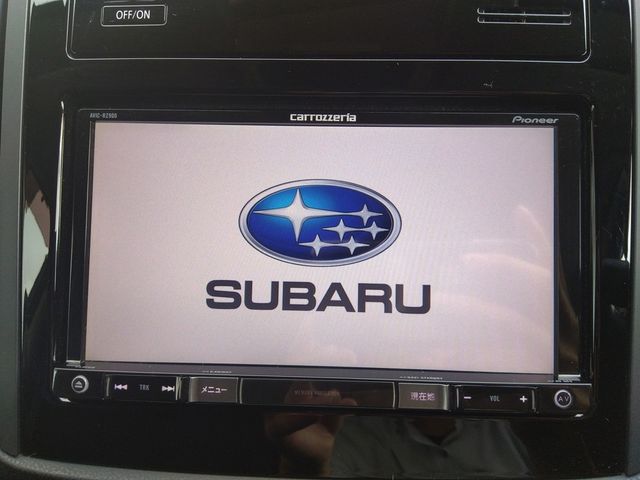The width and height of the screenshot is (640, 480).
Task: Open the AV source button
Action: (563, 398)
